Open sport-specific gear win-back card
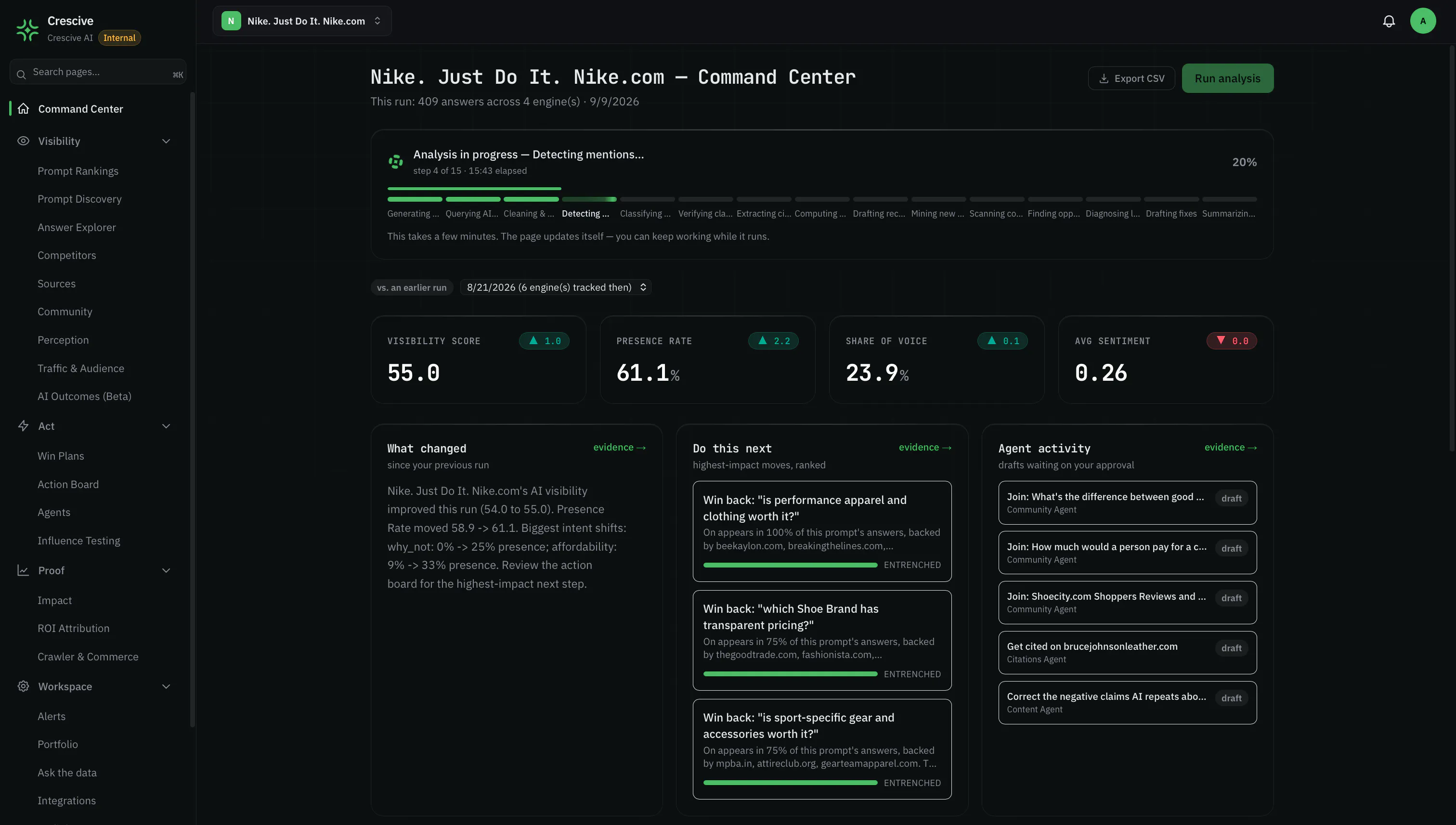The width and height of the screenshot is (1456, 825). tap(822, 749)
